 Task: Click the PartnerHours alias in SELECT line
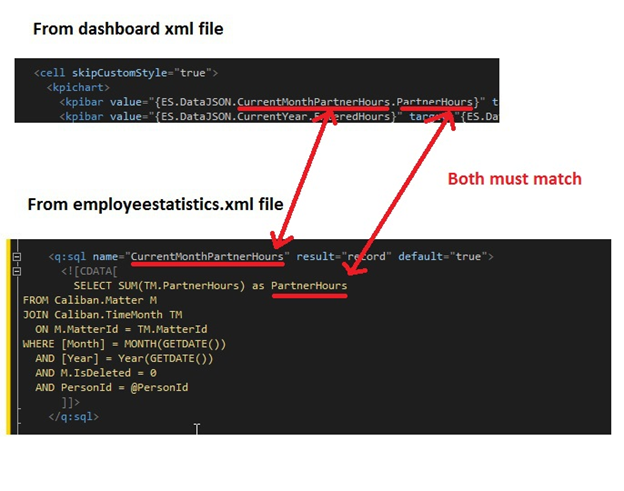[309, 286]
